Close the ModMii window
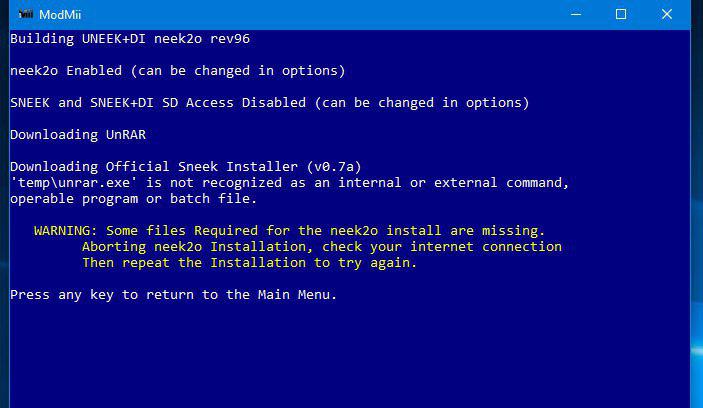This screenshot has width=703, height=408. tap(667, 14)
